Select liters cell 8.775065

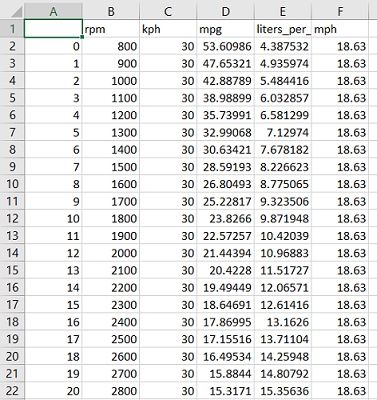point(283,184)
